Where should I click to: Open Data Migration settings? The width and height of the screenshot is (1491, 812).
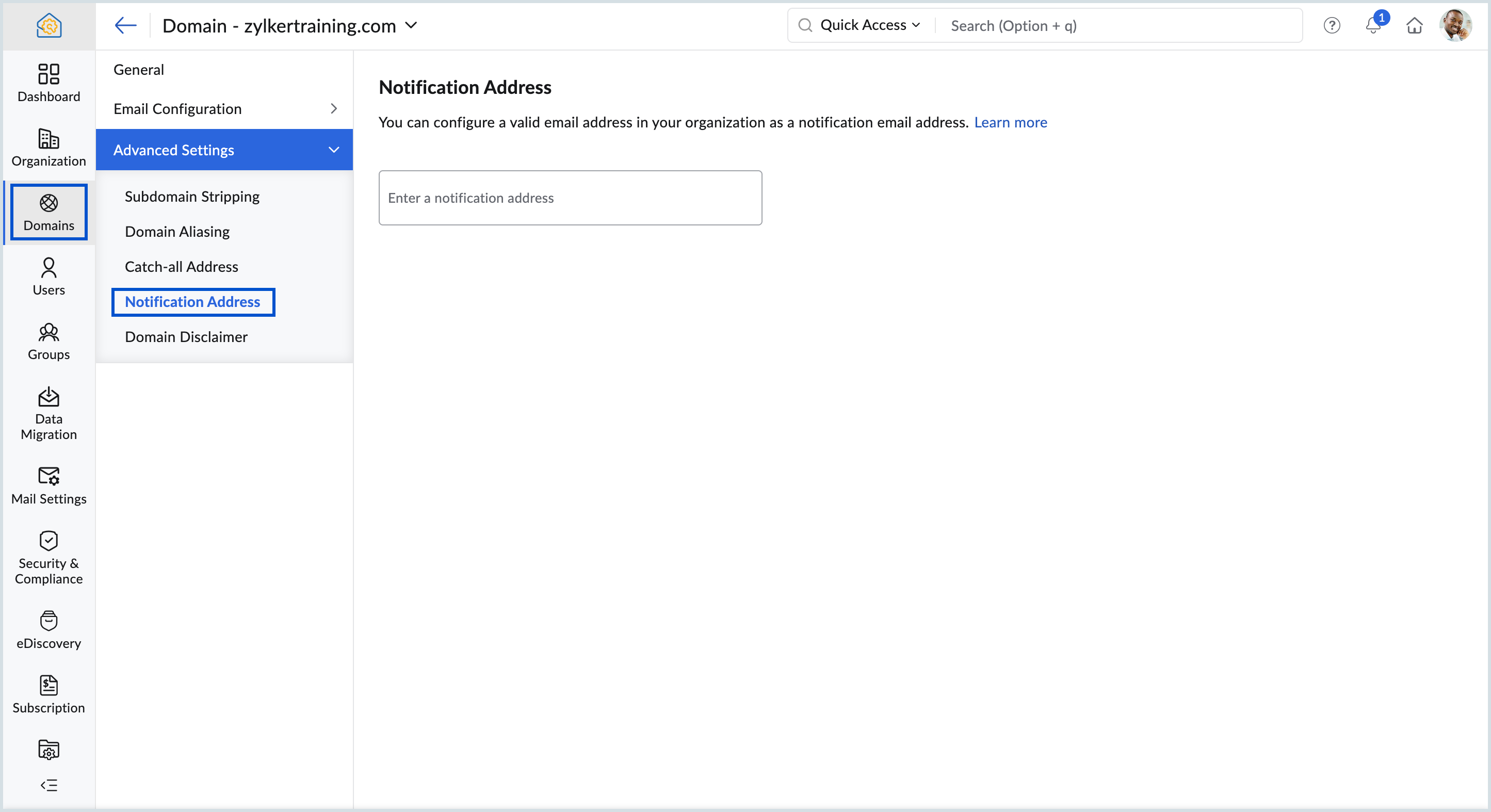point(48,413)
